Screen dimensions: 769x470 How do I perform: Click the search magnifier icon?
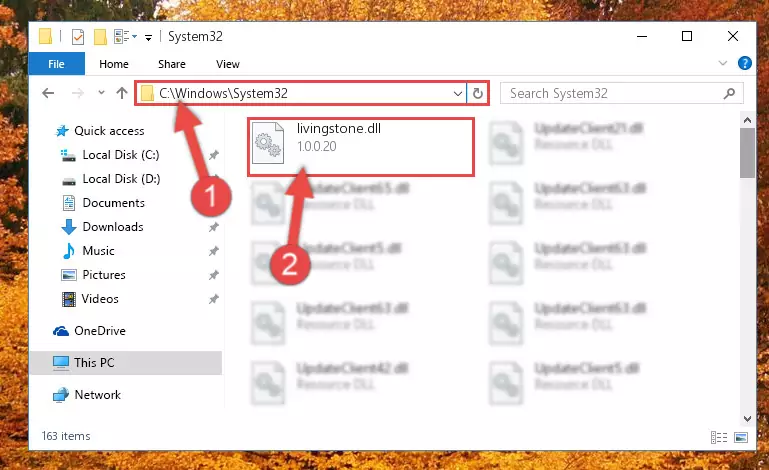pyautogui.click(x=729, y=93)
